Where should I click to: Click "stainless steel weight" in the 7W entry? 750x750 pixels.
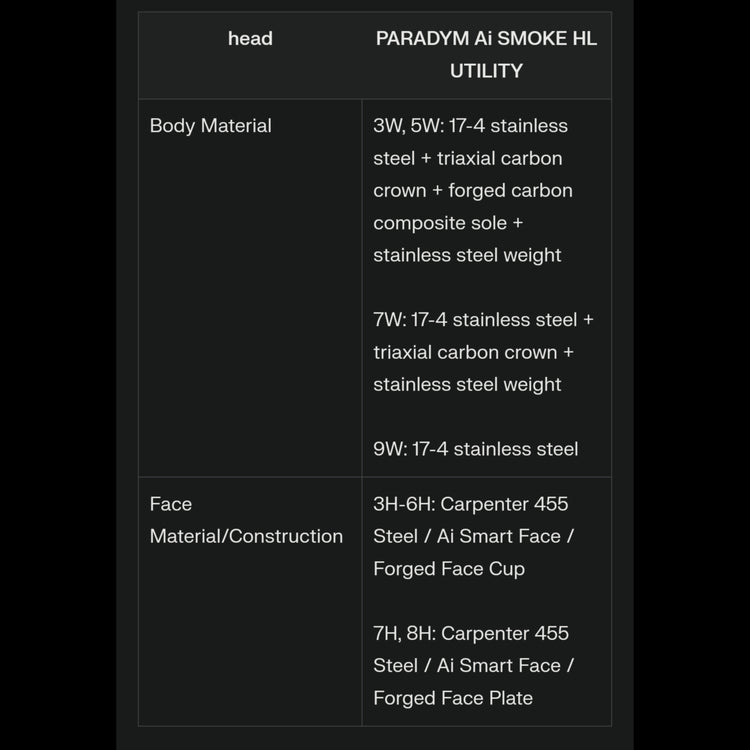click(467, 384)
